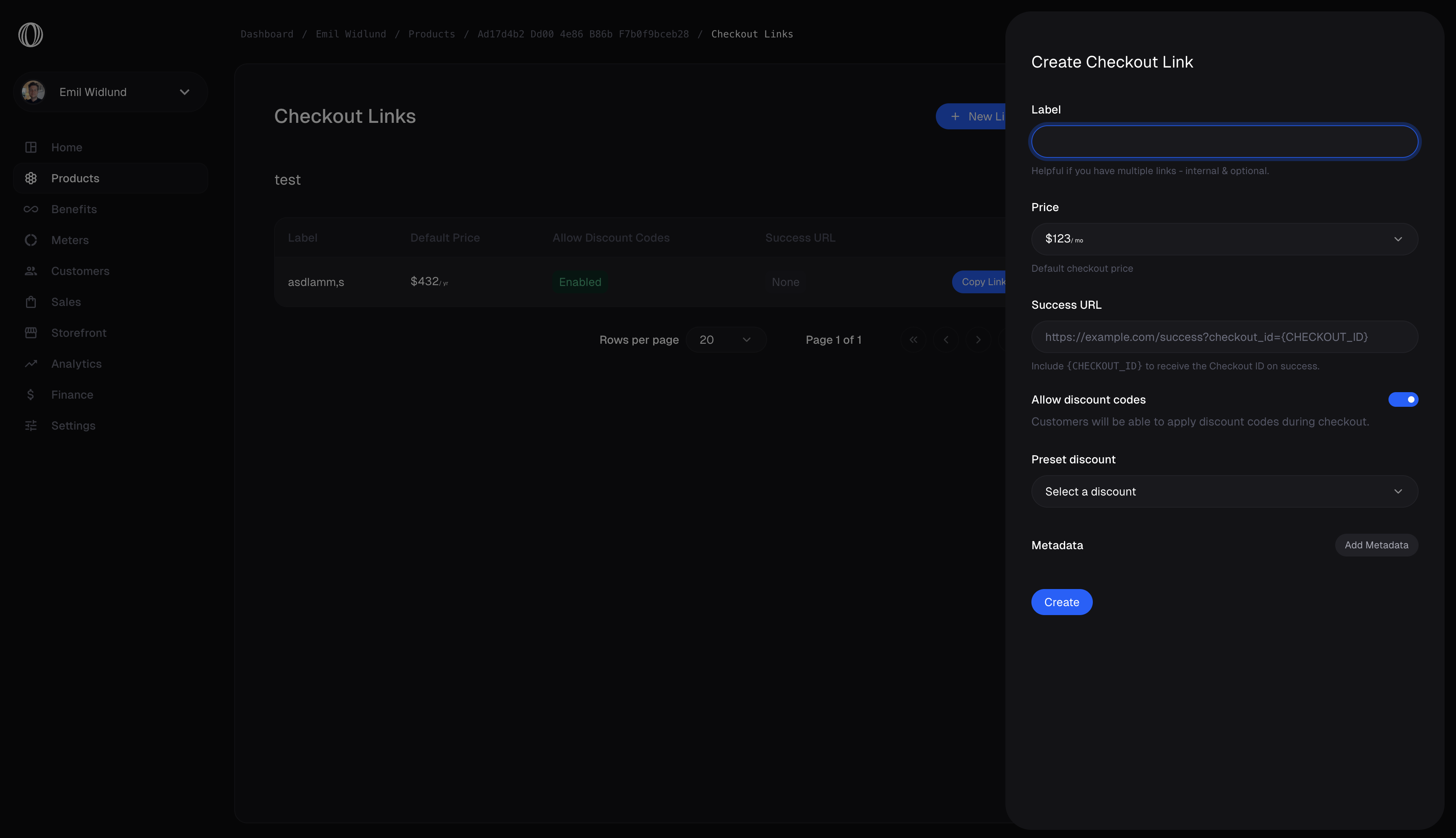Open Storefront in the sidebar
The image size is (1456, 838).
111,333
